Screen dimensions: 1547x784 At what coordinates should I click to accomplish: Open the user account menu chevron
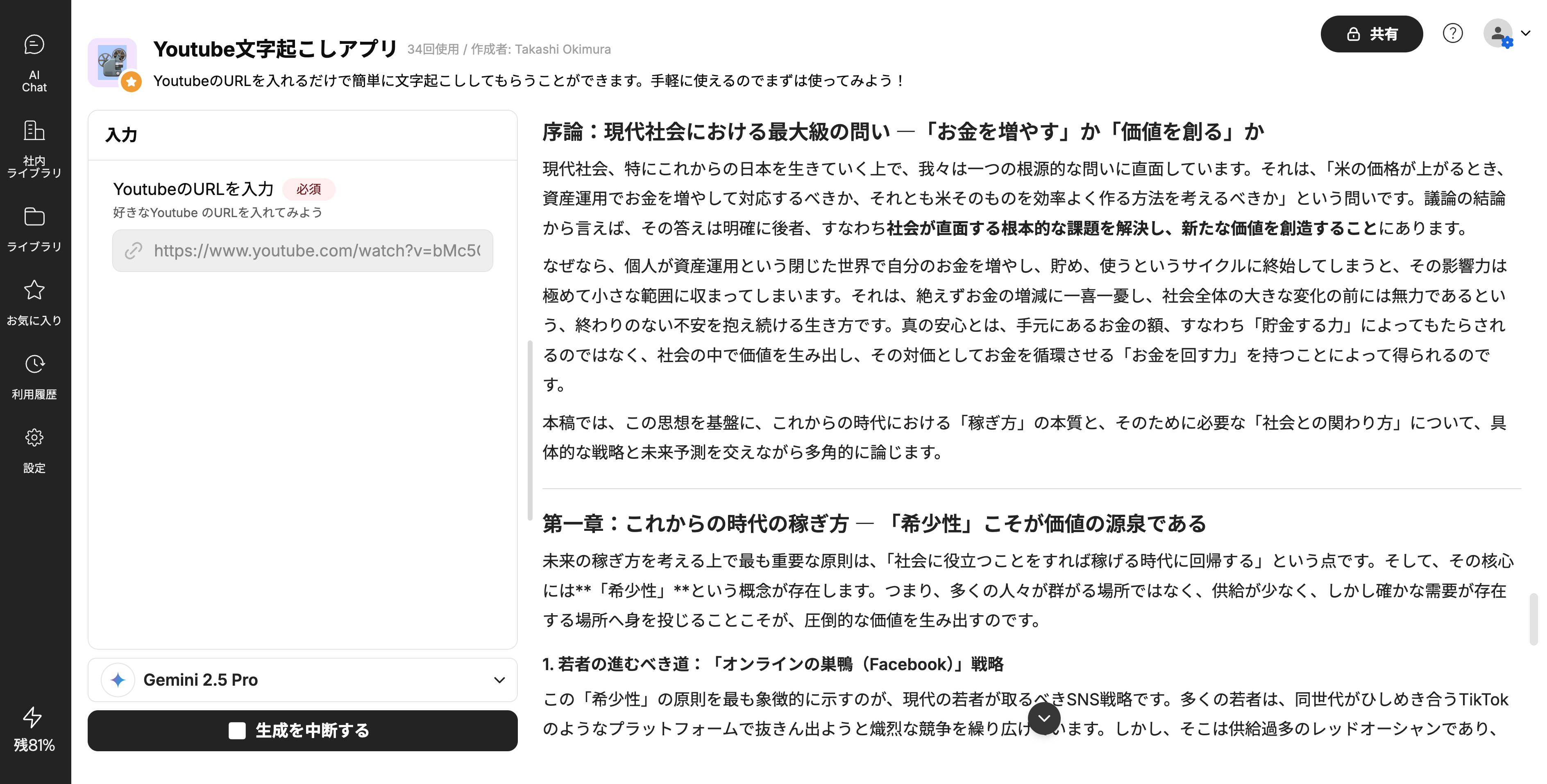(x=1525, y=34)
